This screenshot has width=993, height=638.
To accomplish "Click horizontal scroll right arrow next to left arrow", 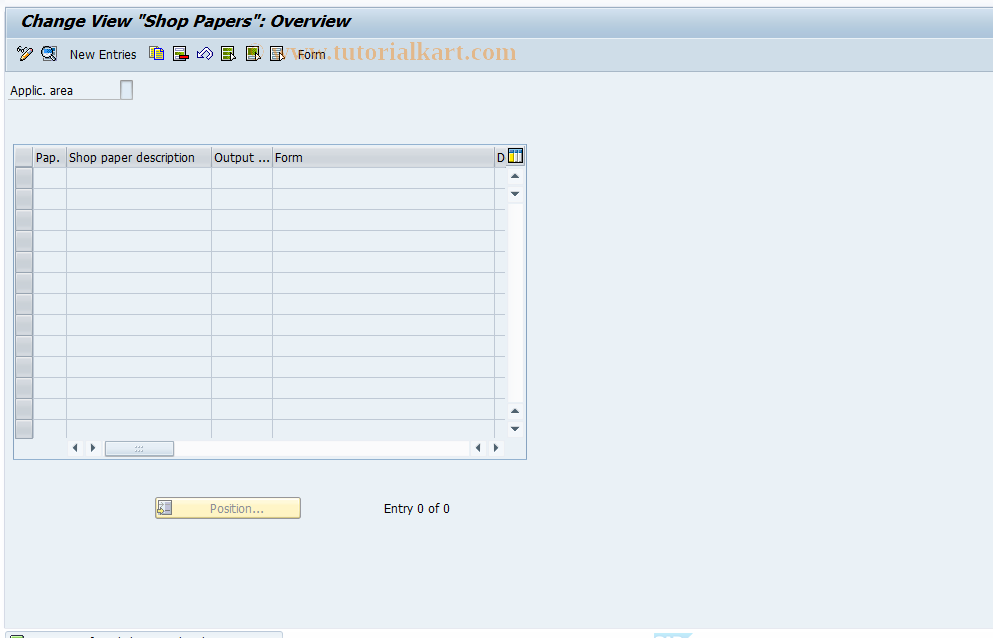I will point(93,448).
